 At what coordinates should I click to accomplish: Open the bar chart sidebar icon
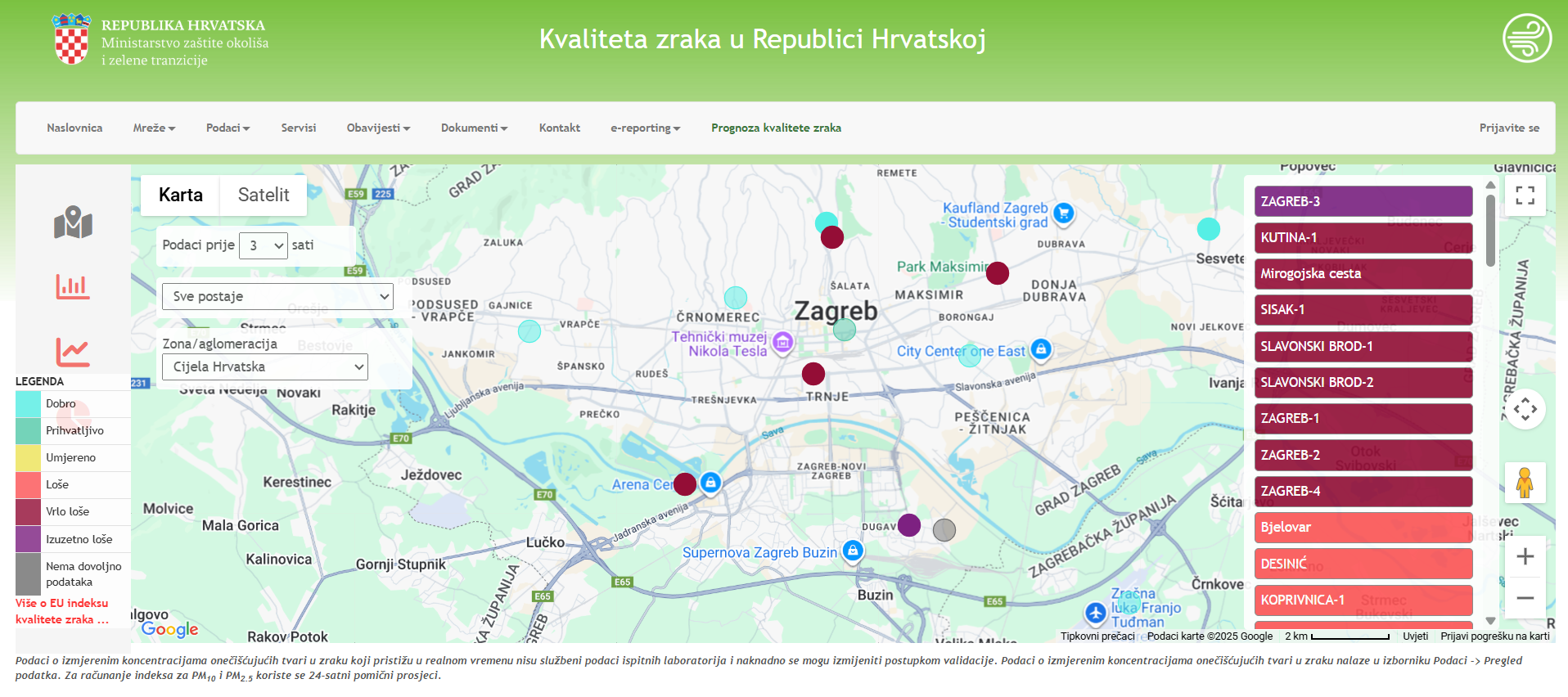73,286
